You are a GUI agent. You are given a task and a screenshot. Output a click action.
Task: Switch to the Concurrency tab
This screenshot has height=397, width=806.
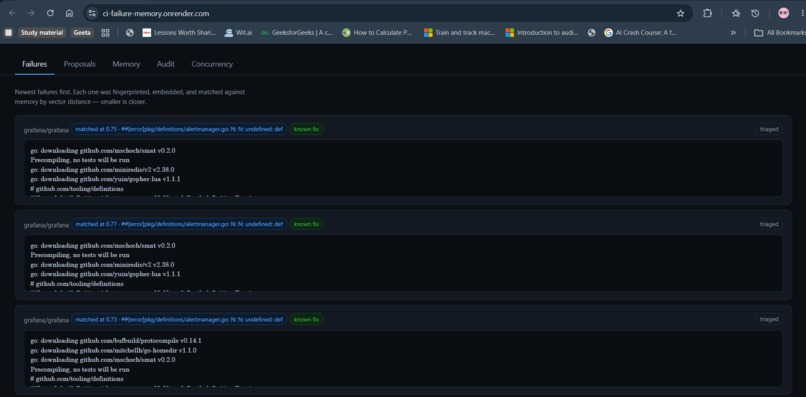[x=212, y=64]
